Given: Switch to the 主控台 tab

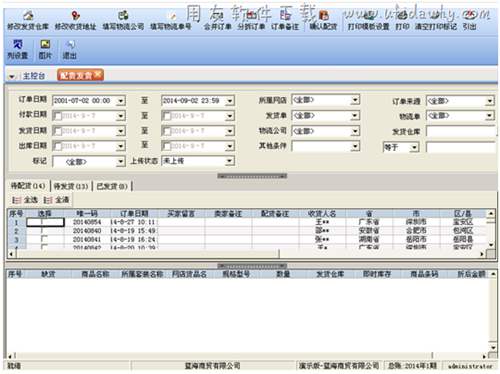Looking at the screenshot, I should coord(34,76).
